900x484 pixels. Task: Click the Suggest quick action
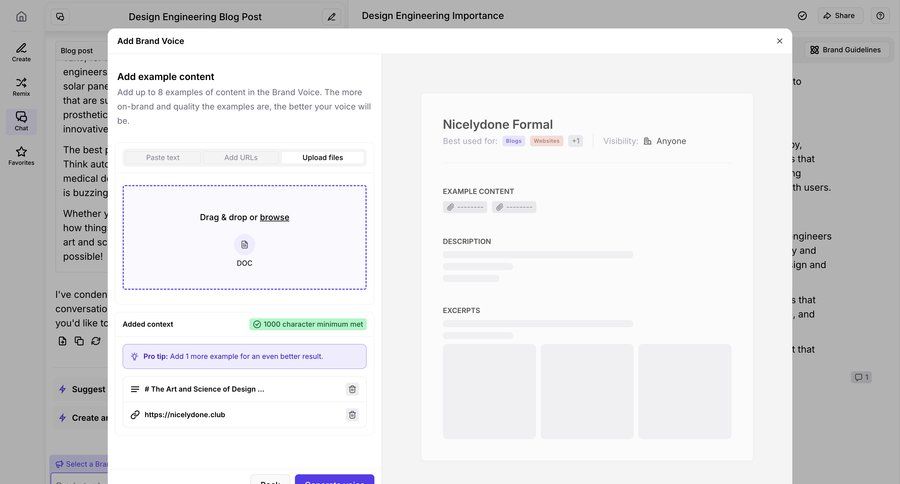click(82, 389)
